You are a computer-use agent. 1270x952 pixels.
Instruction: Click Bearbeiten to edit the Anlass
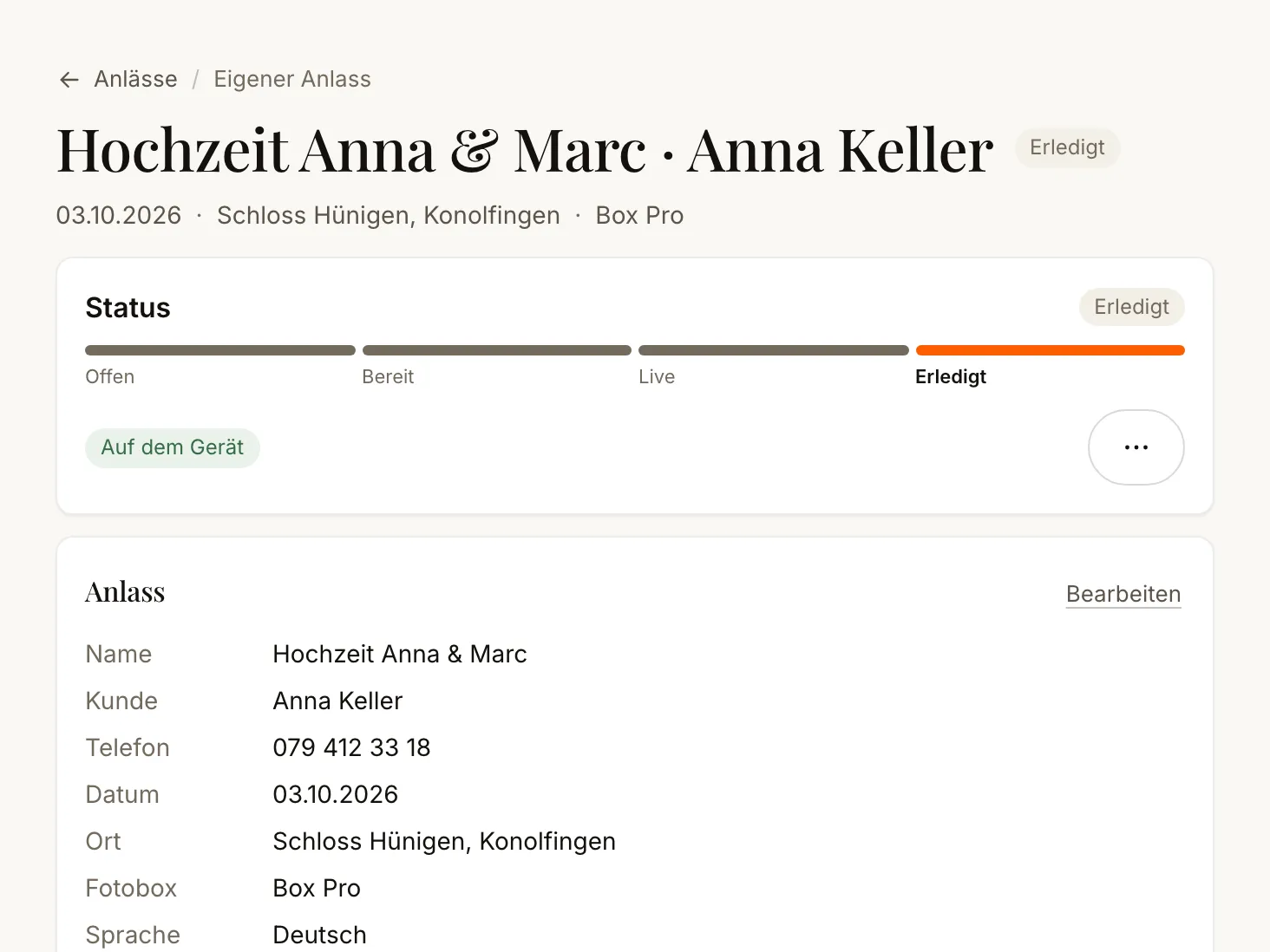1123,594
